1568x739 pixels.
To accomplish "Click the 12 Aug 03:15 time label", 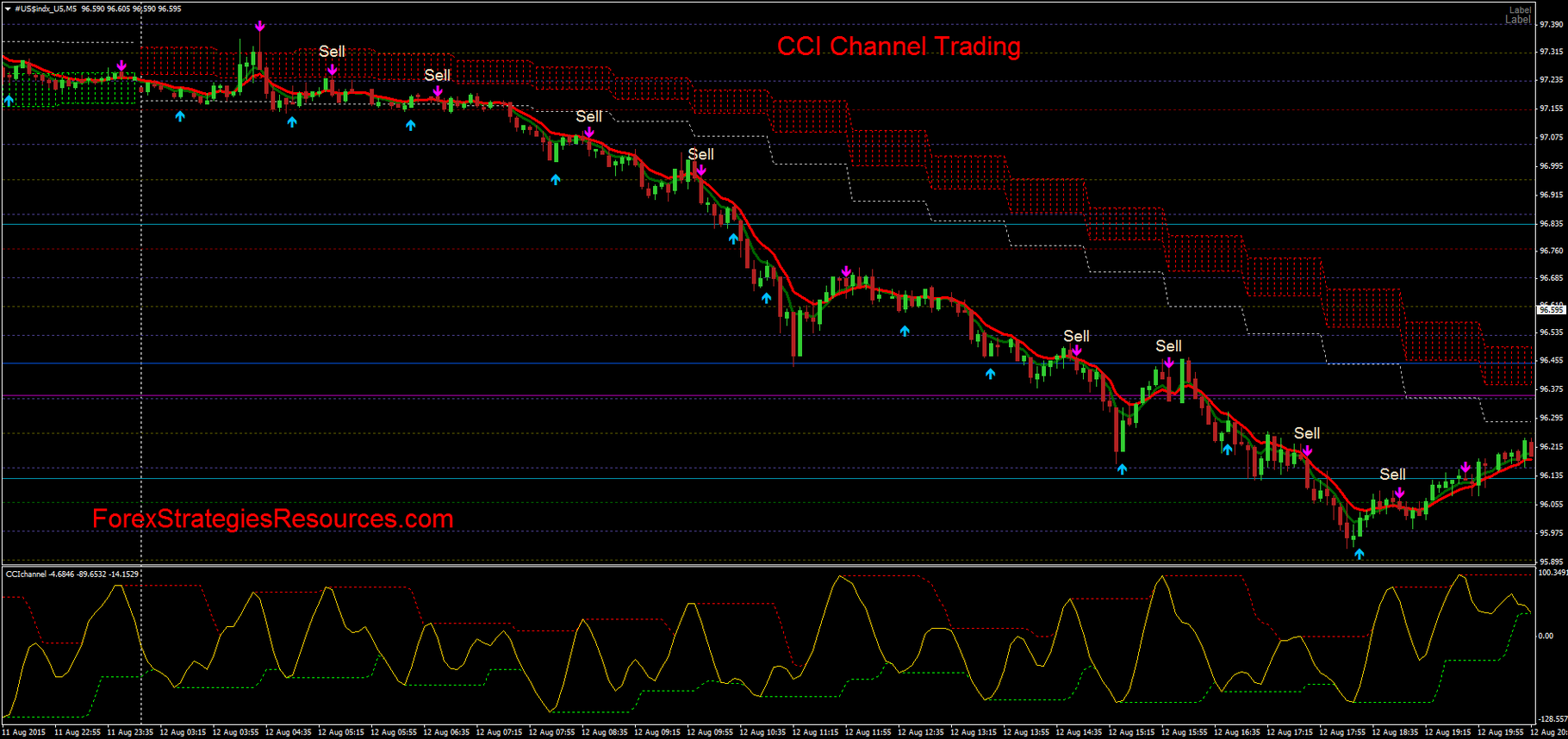I will coord(183,732).
